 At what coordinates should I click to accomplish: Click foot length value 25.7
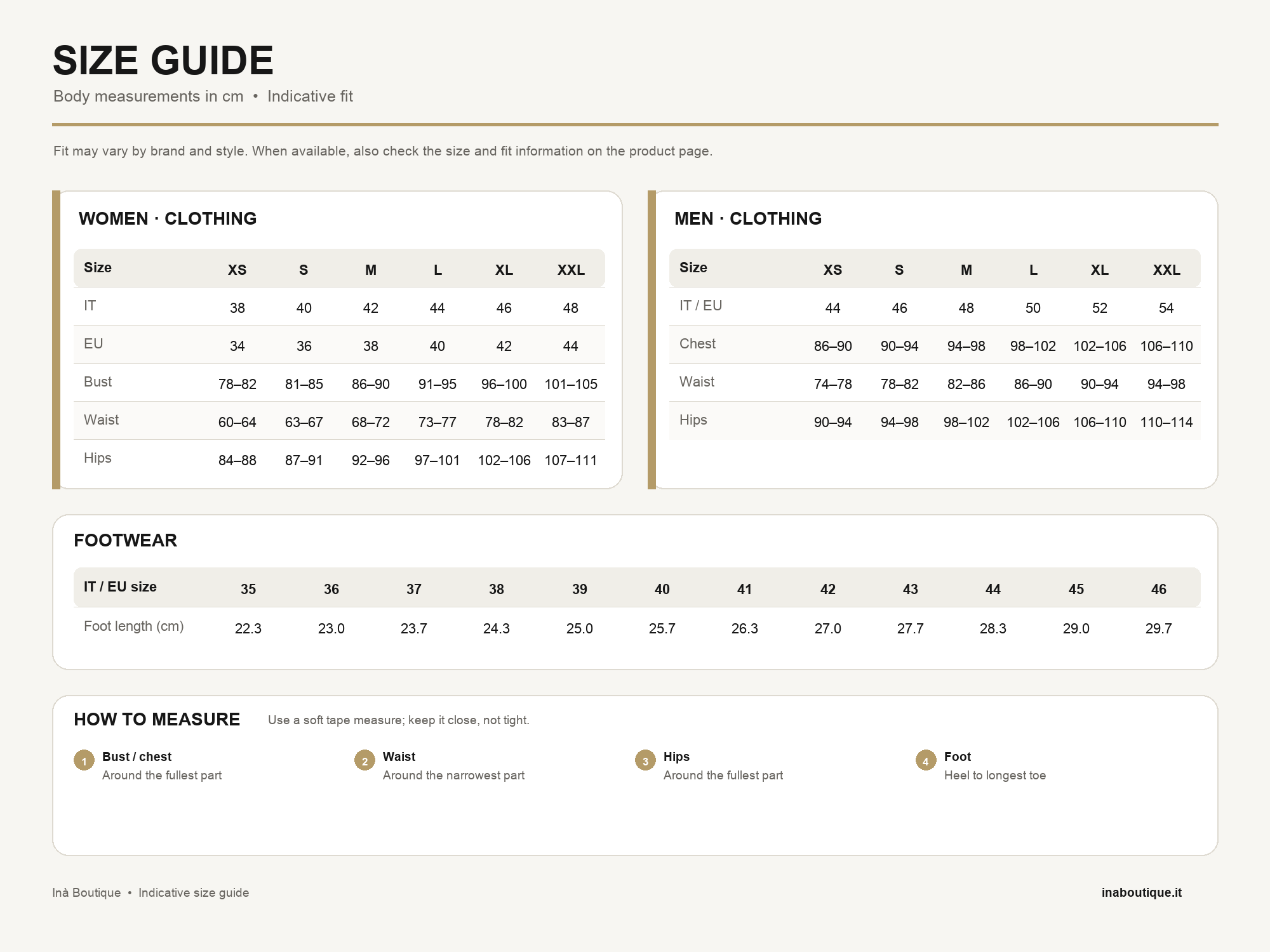(x=662, y=628)
